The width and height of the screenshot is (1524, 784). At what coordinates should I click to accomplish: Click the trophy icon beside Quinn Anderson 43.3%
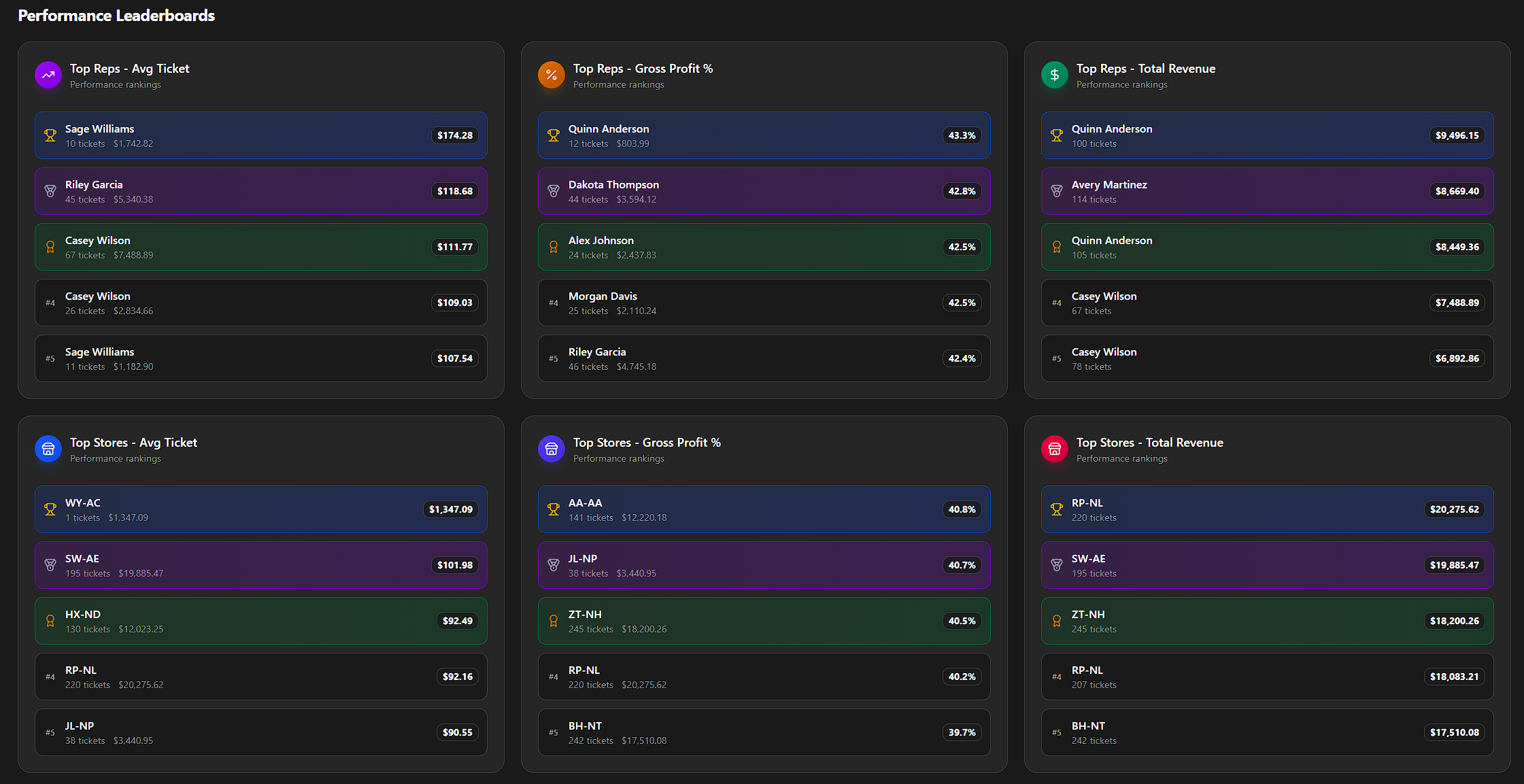[554, 135]
